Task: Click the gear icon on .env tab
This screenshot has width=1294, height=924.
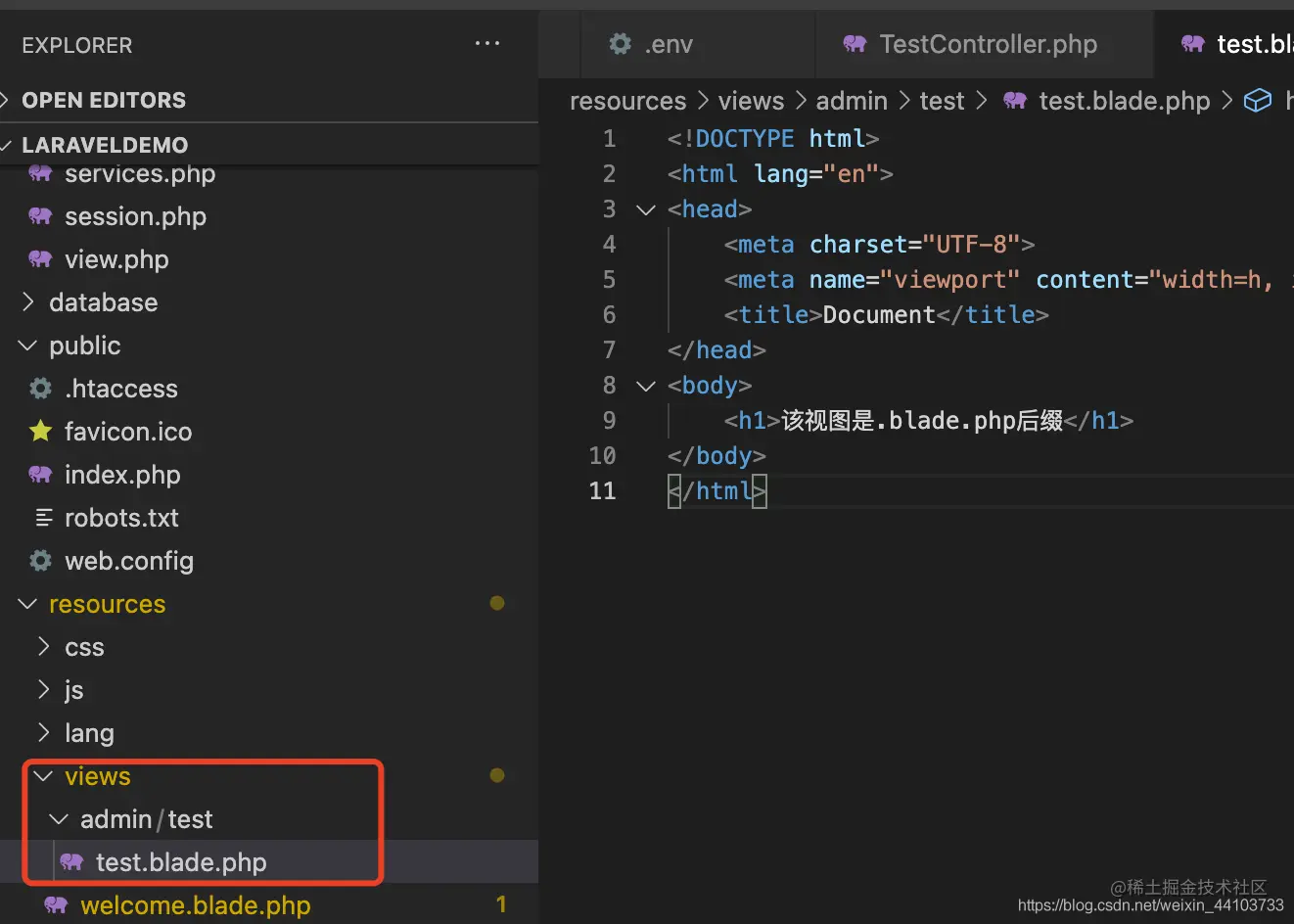Action: click(x=621, y=44)
